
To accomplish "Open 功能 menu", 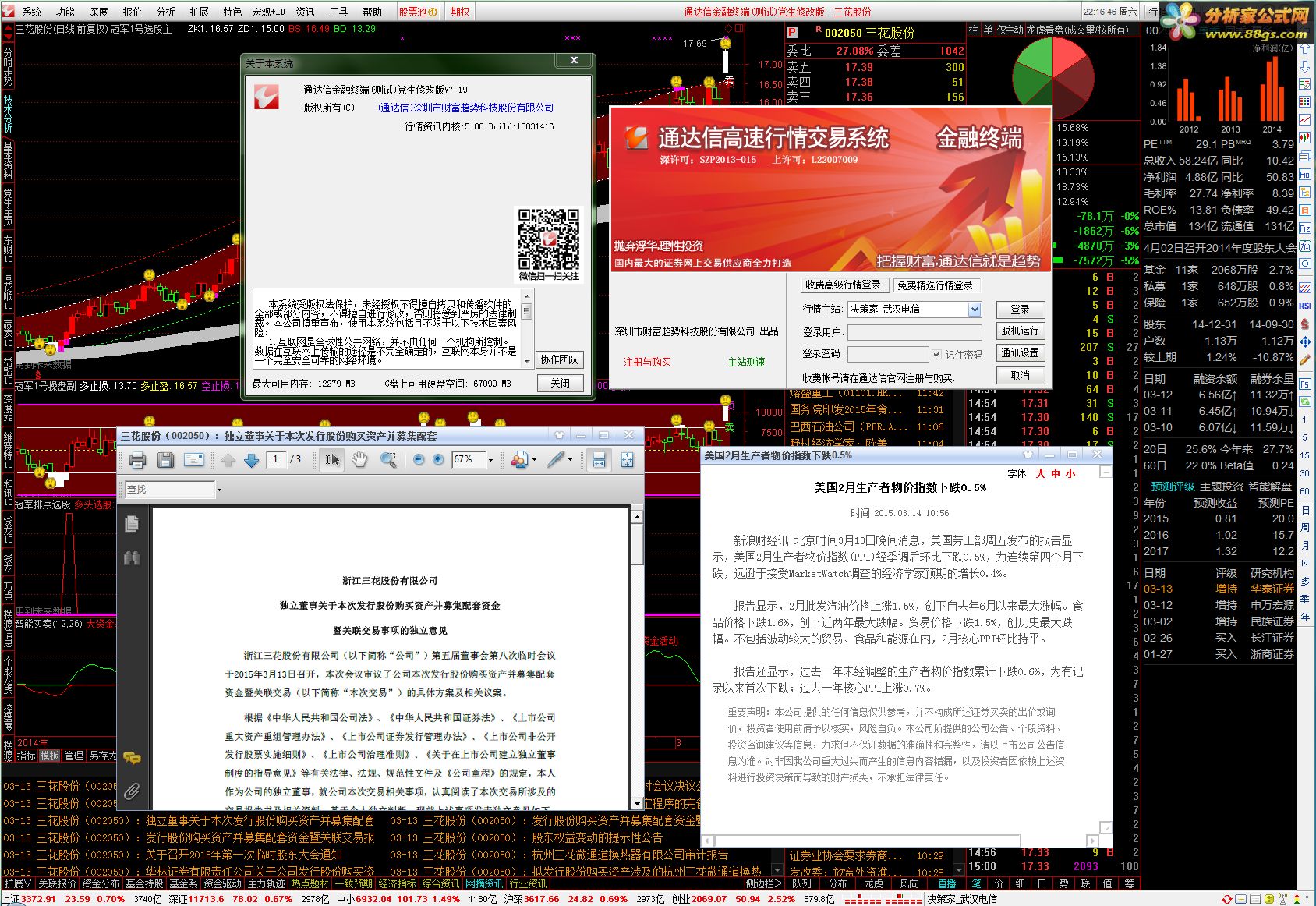I will click(65, 12).
